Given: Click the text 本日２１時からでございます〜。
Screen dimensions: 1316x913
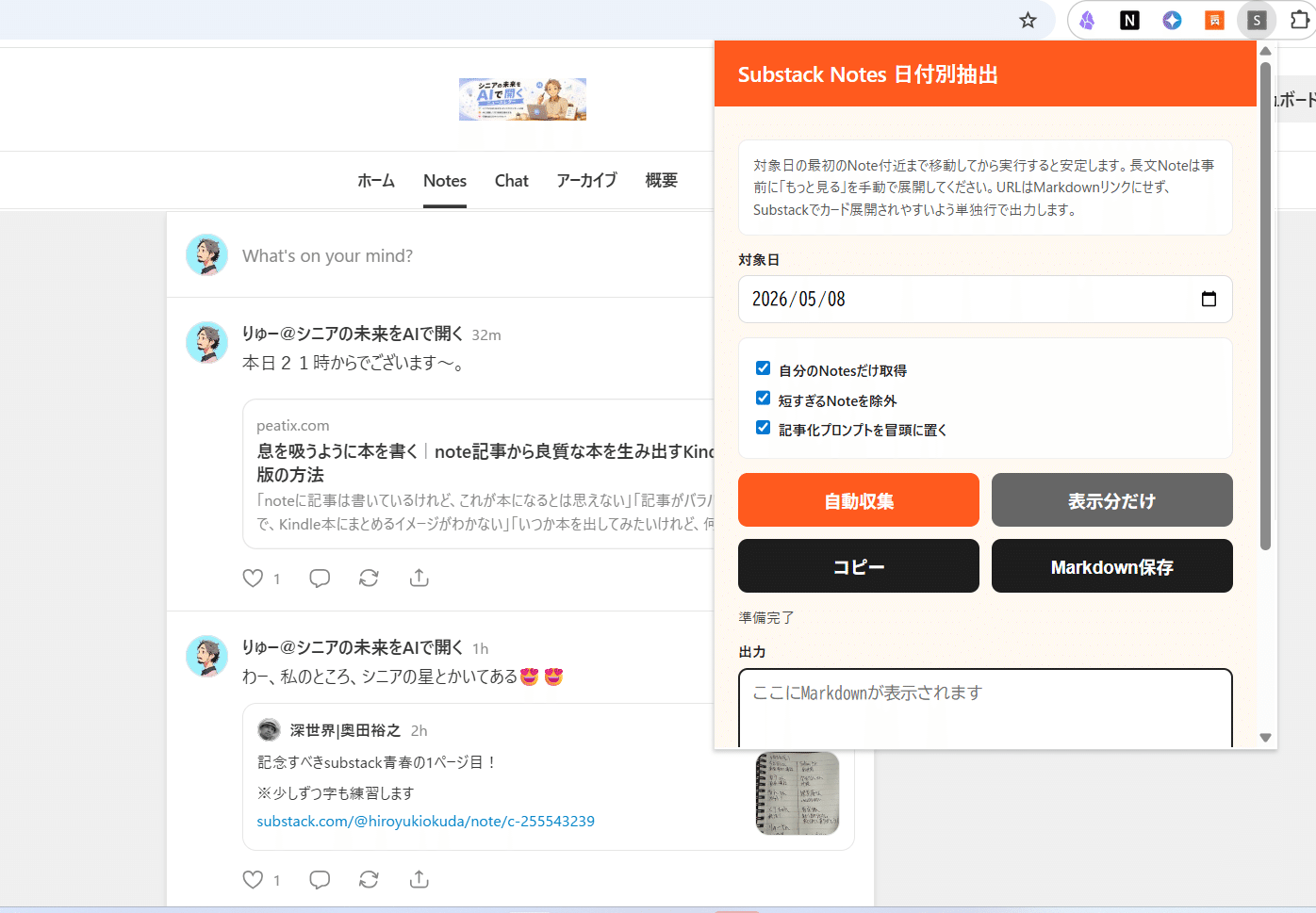Looking at the screenshot, I should click(355, 363).
